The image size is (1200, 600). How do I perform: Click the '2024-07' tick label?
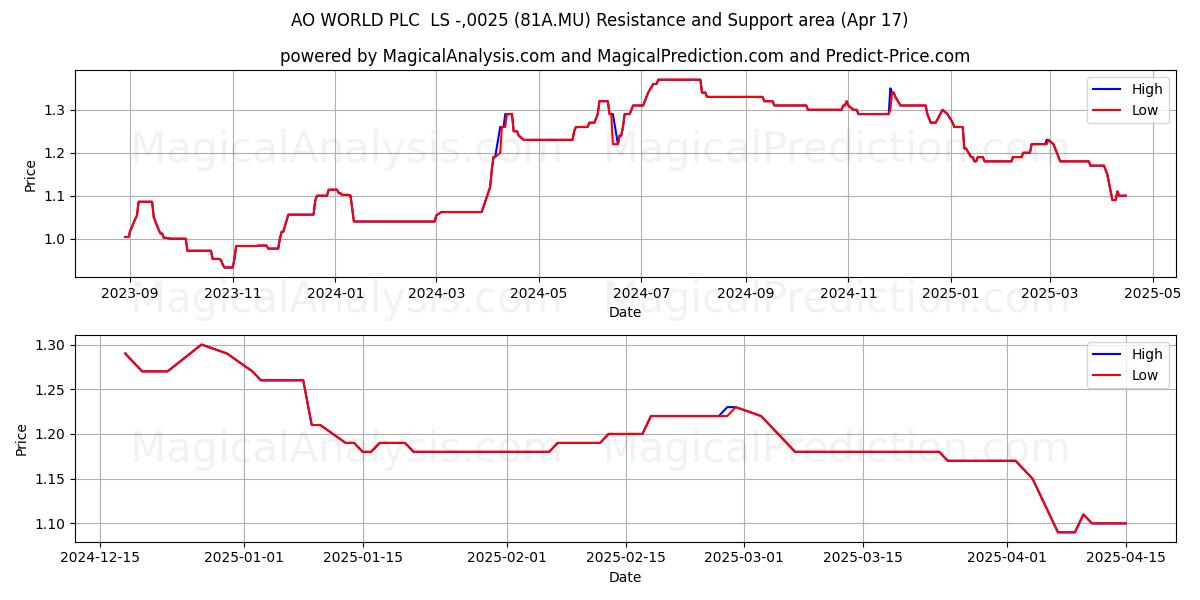click(641, 293)
